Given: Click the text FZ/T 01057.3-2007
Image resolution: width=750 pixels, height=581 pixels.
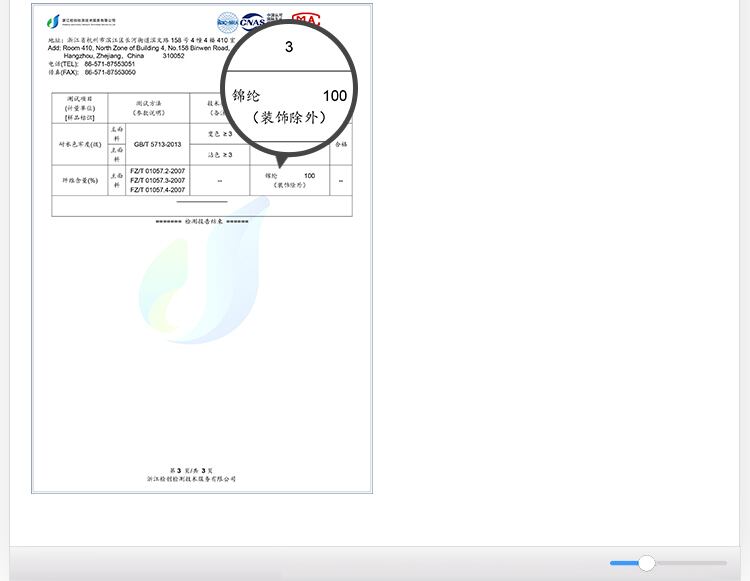Looking at the screenshot, I should 157,180.
